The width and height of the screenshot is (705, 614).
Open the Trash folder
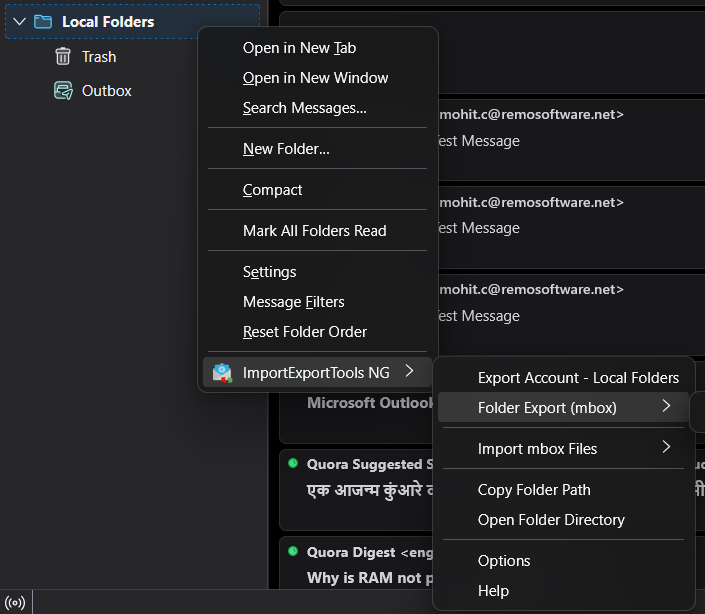click(x=99, y=57)
